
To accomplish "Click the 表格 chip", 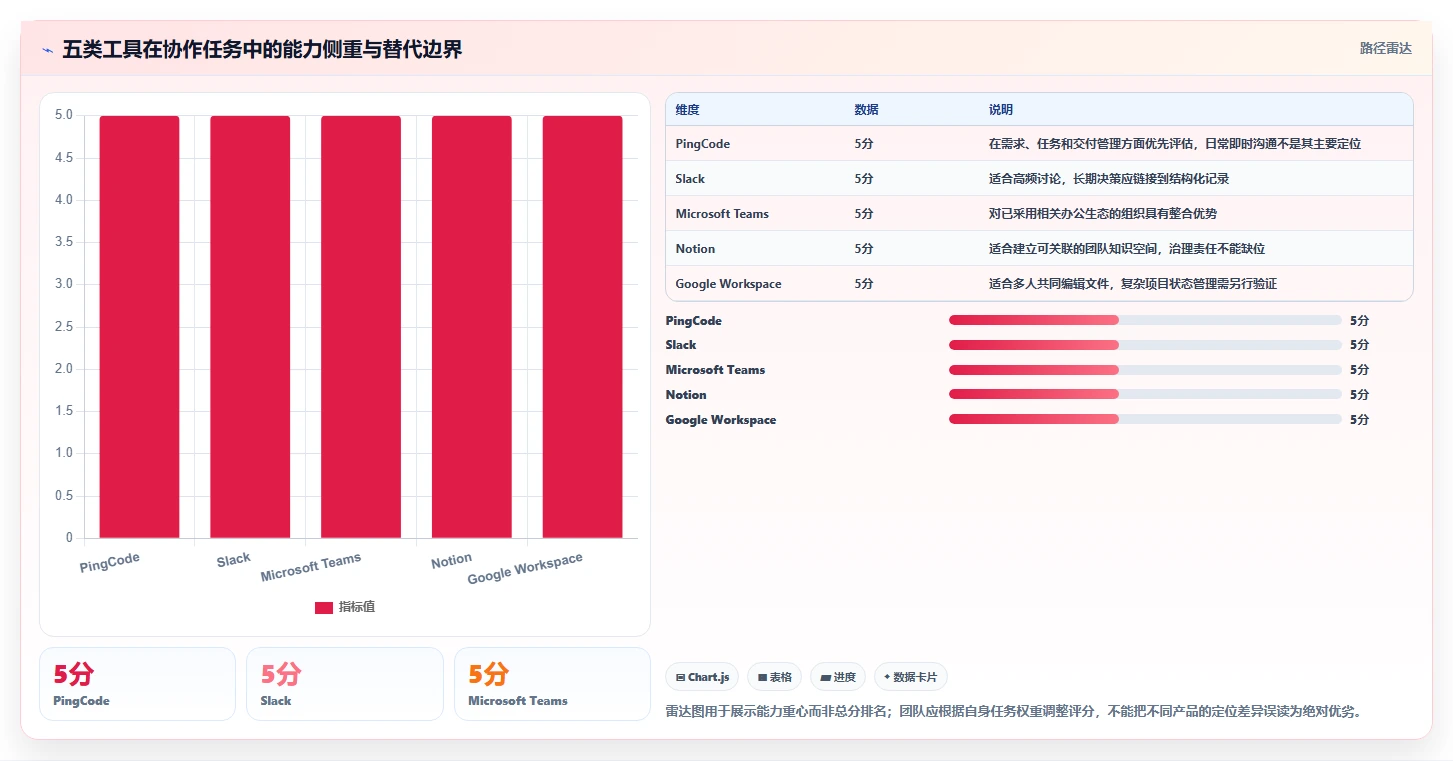I will pyautogui.click(x=775, y=677).
